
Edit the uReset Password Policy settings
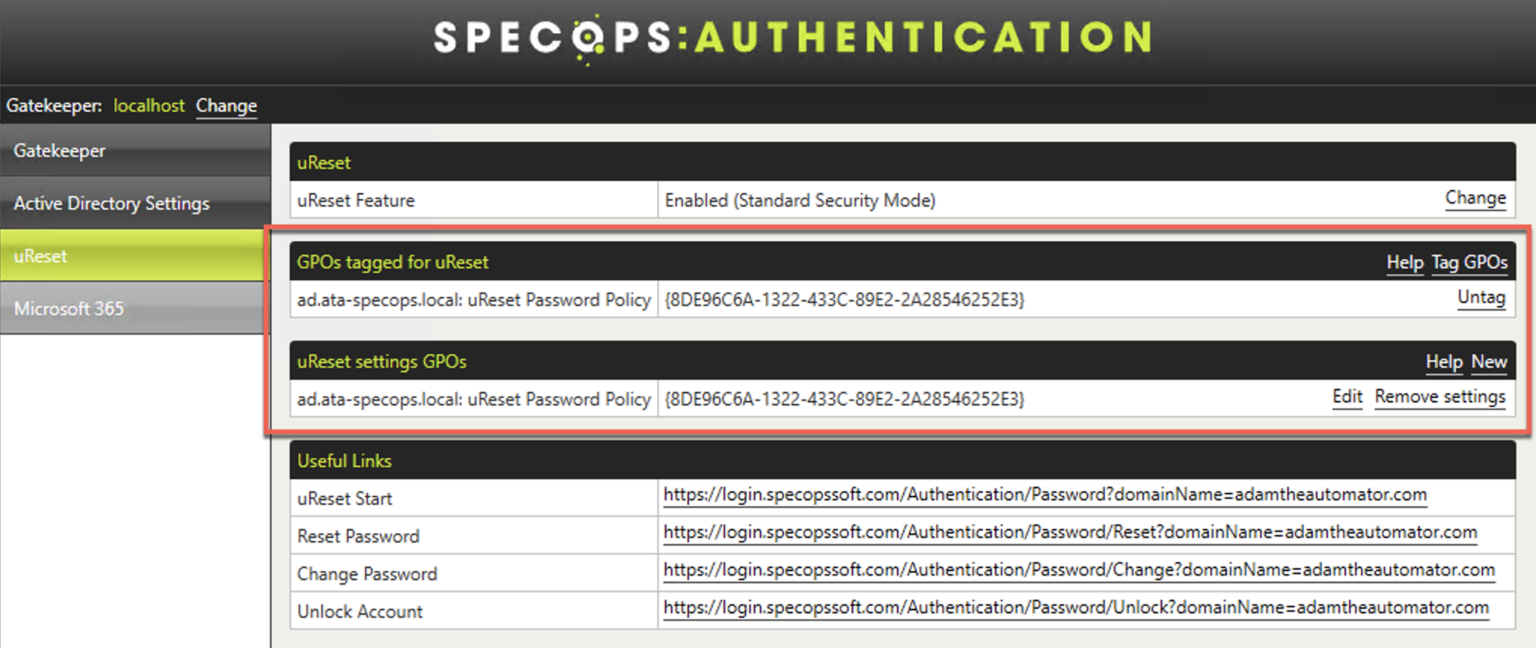1347,397
